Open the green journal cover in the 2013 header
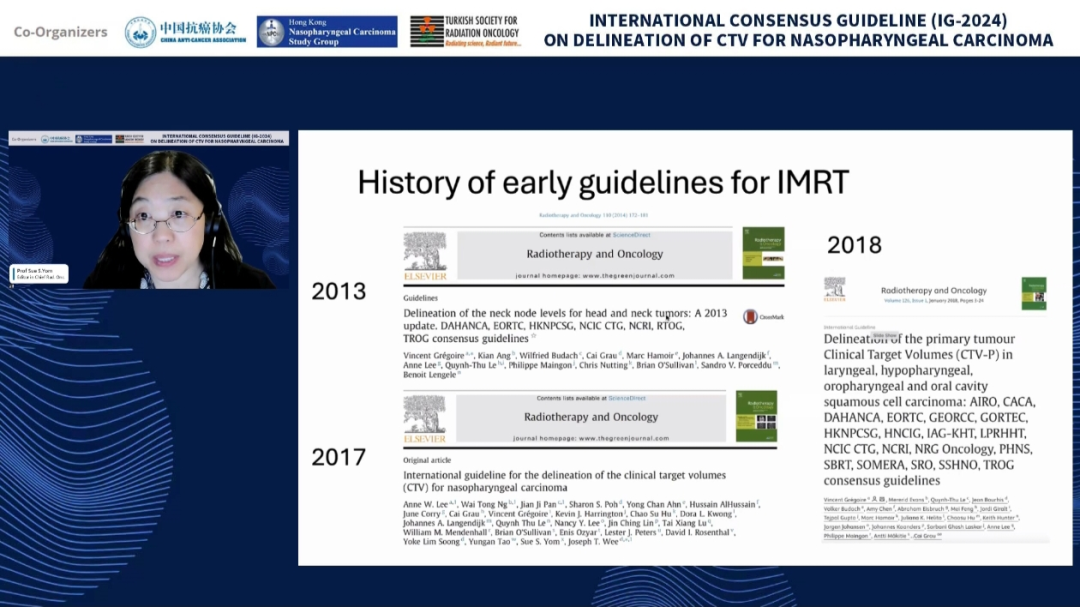The image size is (1080, 607). tap(763, 253)
